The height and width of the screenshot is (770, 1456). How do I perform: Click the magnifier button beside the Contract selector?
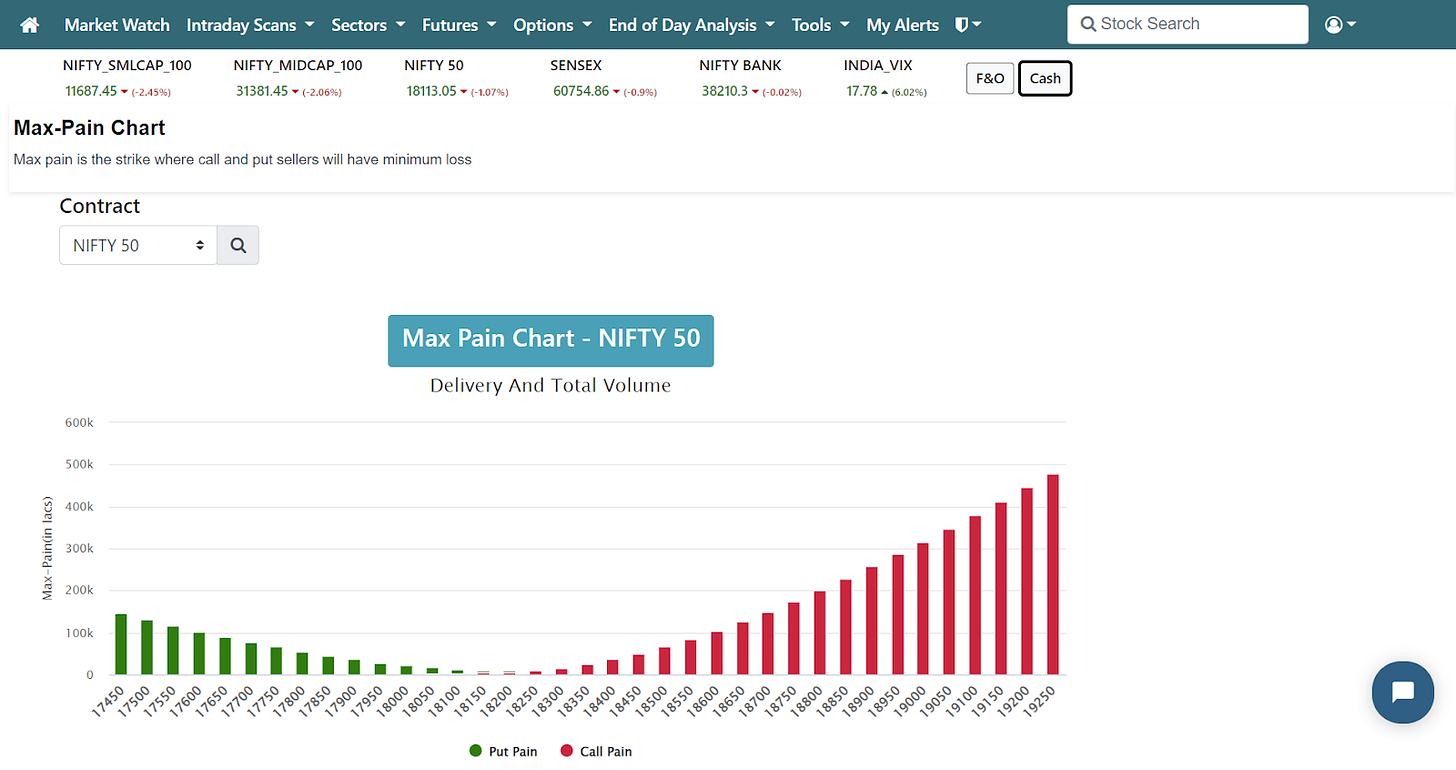[x=237, y=244]
